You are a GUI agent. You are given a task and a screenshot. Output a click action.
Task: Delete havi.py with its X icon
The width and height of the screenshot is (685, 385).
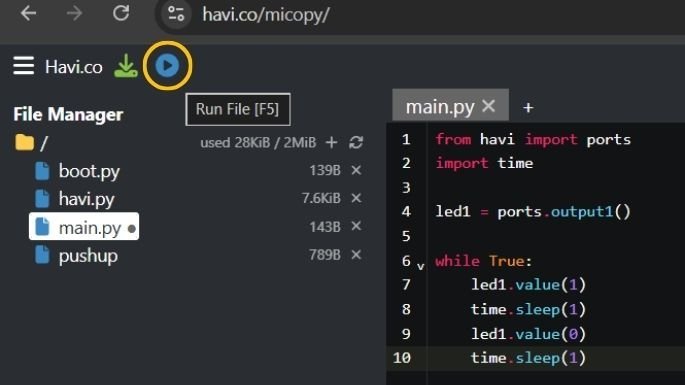[x=356, y=198]
